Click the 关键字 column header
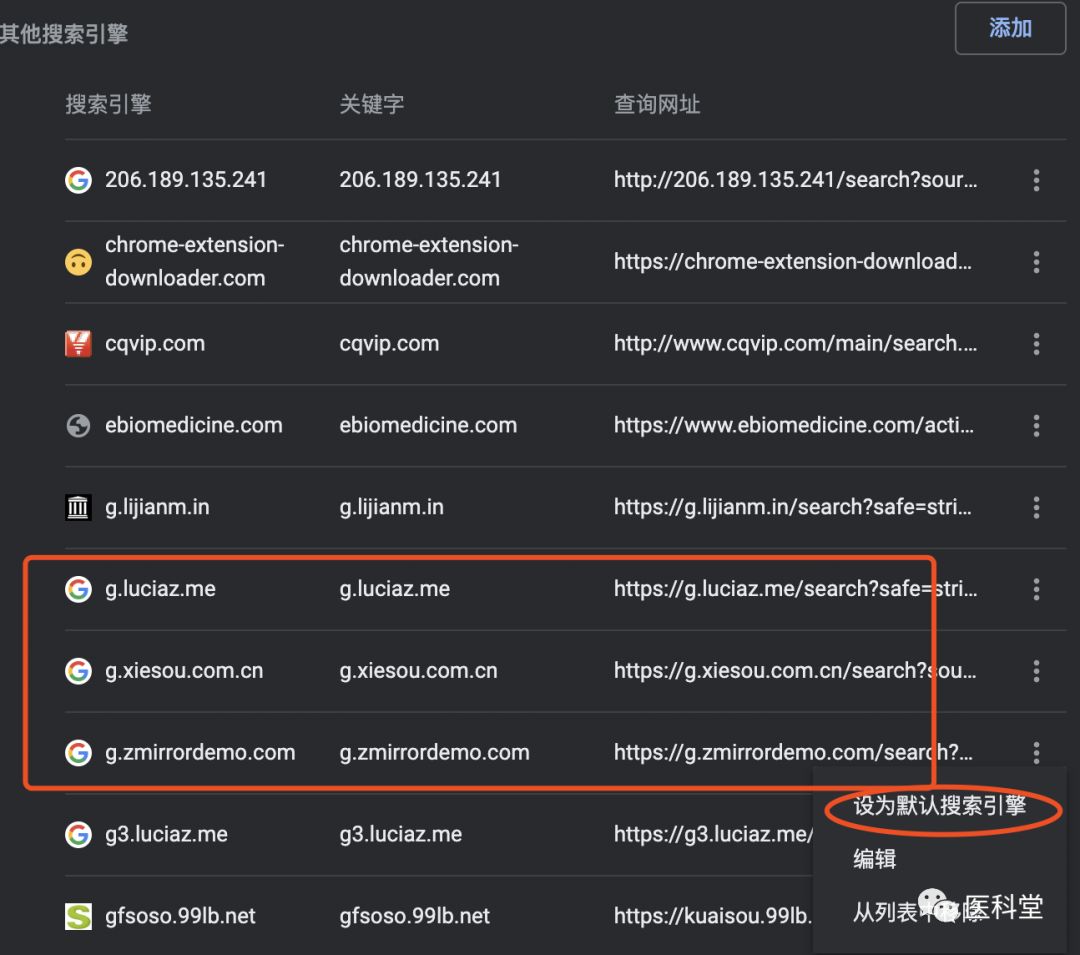This screenshot has width=1080, height=955. click(x=371, y=105)
